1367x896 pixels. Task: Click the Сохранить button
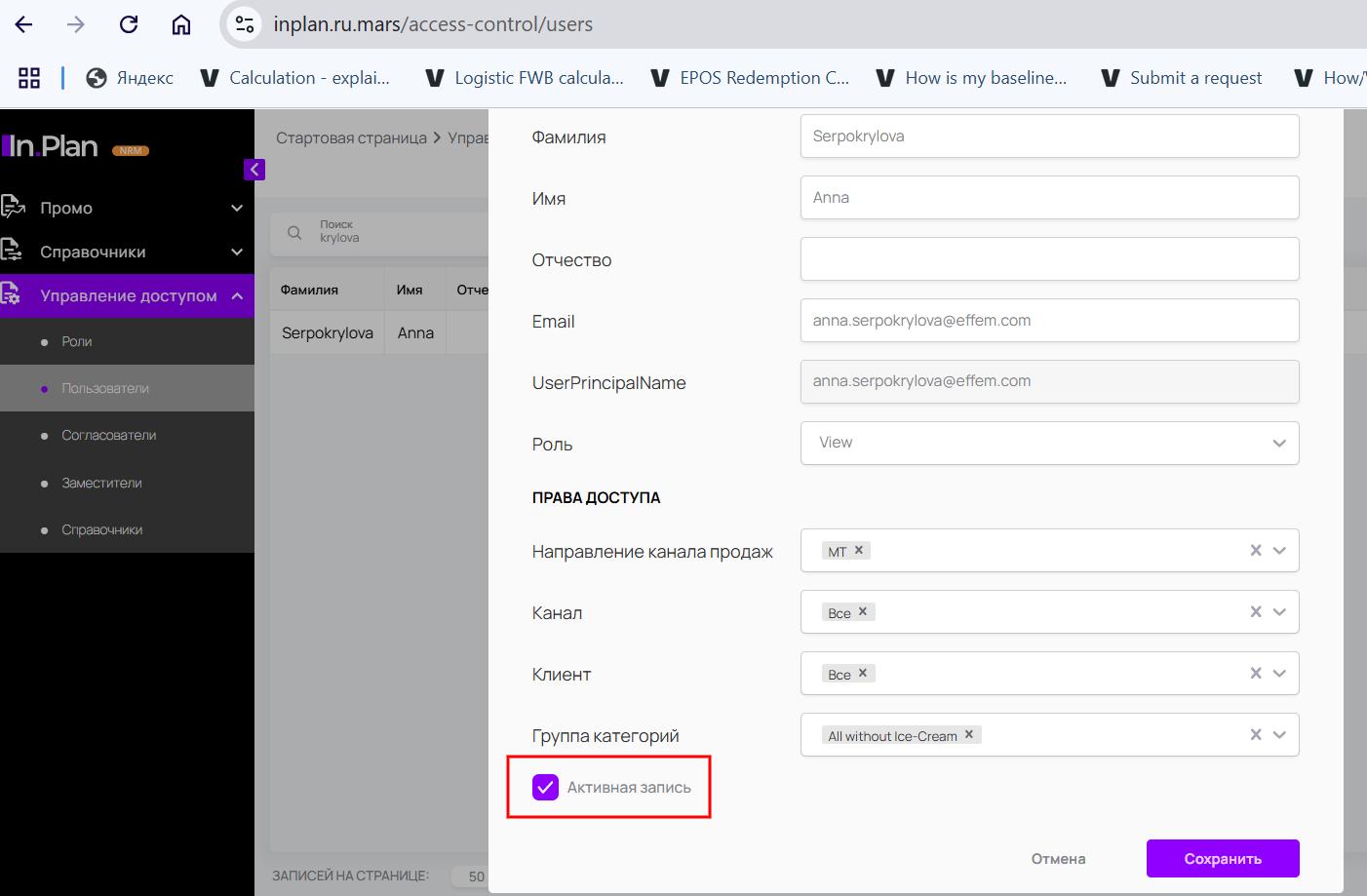pyautogui.click(x=1223, y=858)
